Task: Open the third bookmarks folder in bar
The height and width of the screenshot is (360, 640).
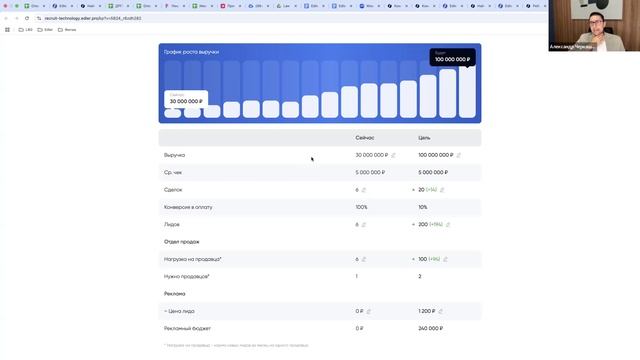Action: [x=67, y=30]
